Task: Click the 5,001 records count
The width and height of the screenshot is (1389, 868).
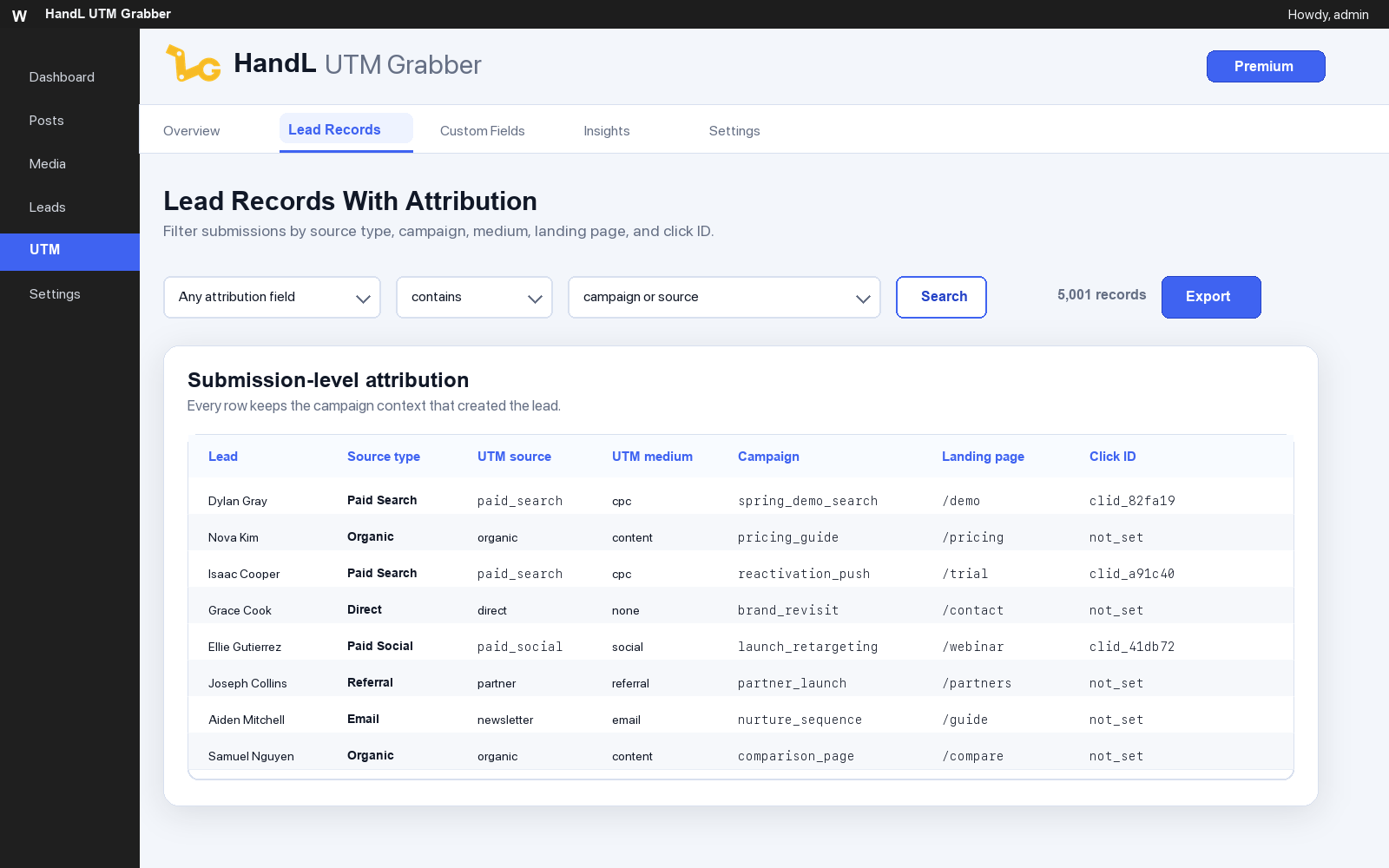Action: click(1102, 295)
